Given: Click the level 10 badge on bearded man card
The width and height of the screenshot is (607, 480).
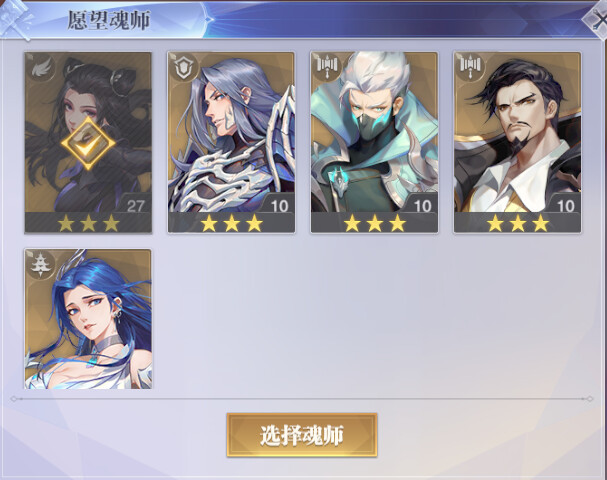Looking at the screenshot, I should click(x=565, y=205).
